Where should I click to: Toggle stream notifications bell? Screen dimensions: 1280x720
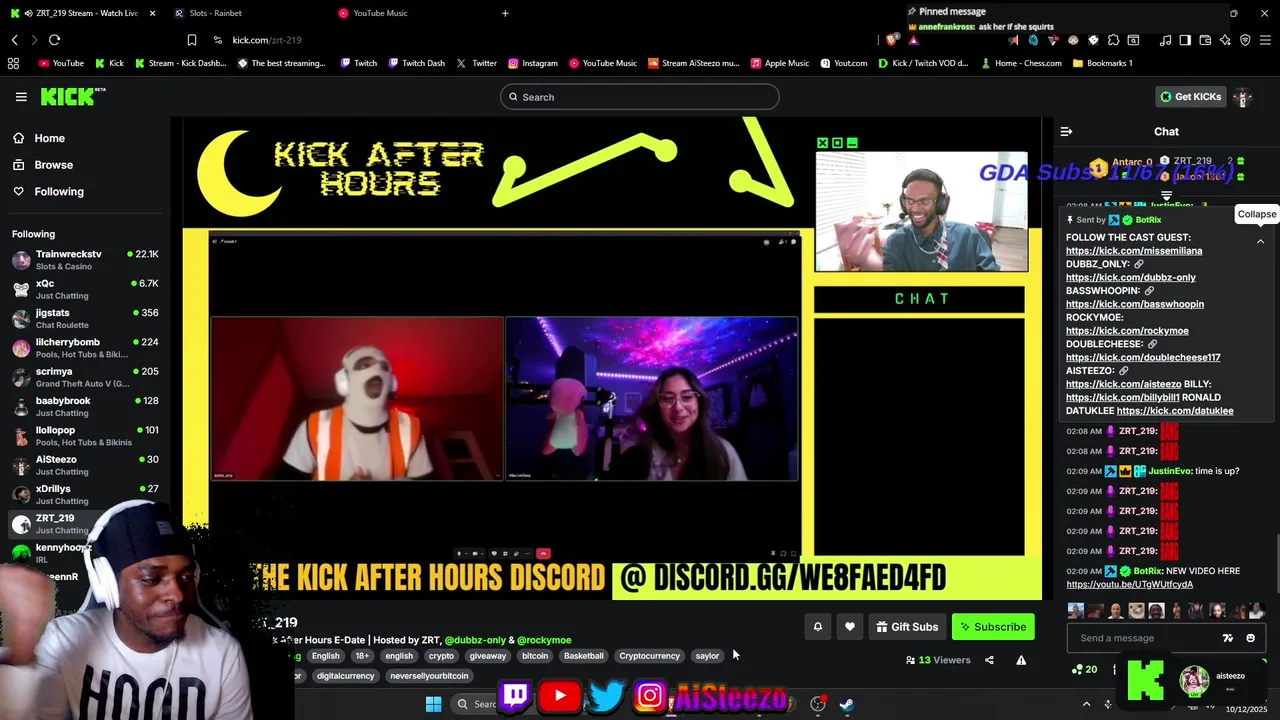(817, 627)
